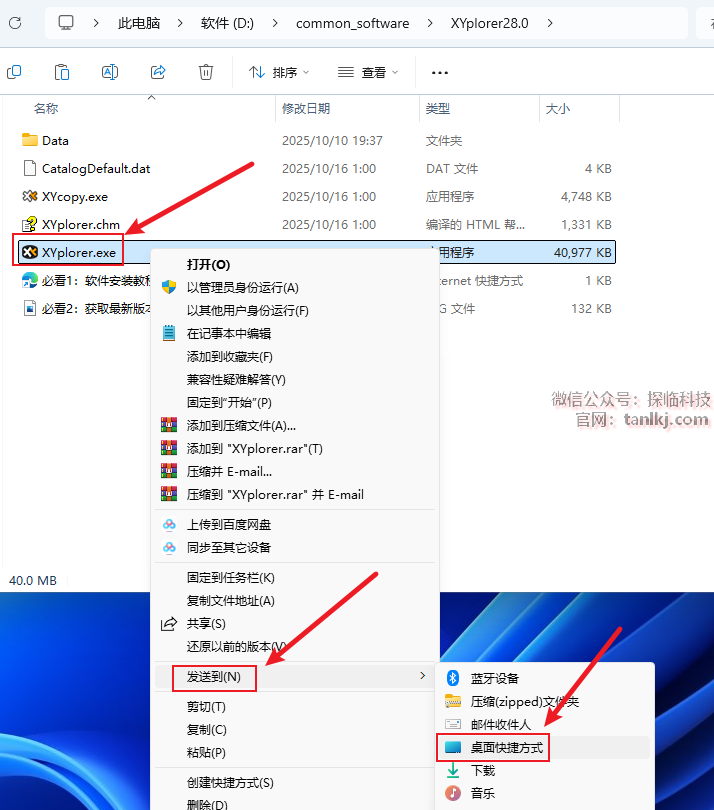
Task: Open the 排序 sort dropdown
Action: (278, 72)
